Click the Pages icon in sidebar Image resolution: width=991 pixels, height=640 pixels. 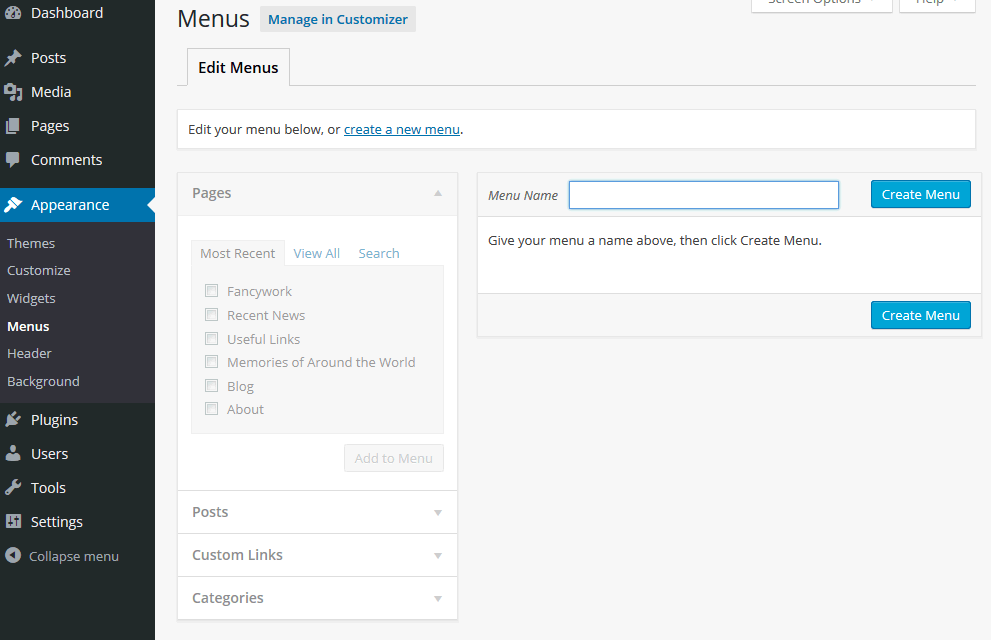click(13, 126)
